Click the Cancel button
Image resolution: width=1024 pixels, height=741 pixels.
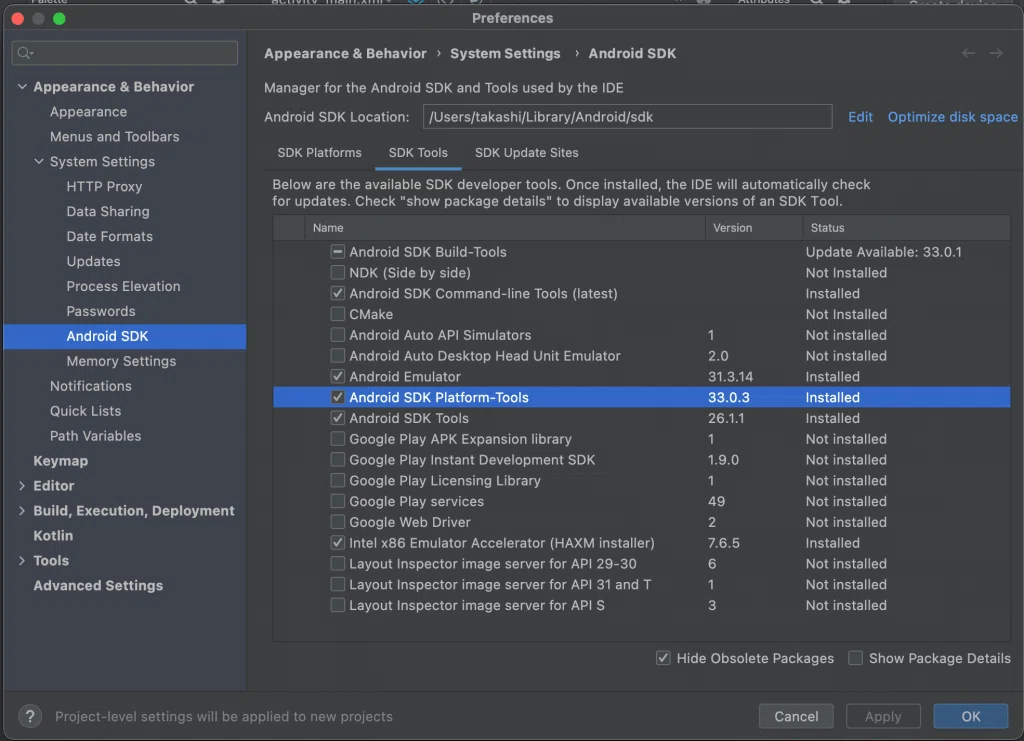[796, 716]
